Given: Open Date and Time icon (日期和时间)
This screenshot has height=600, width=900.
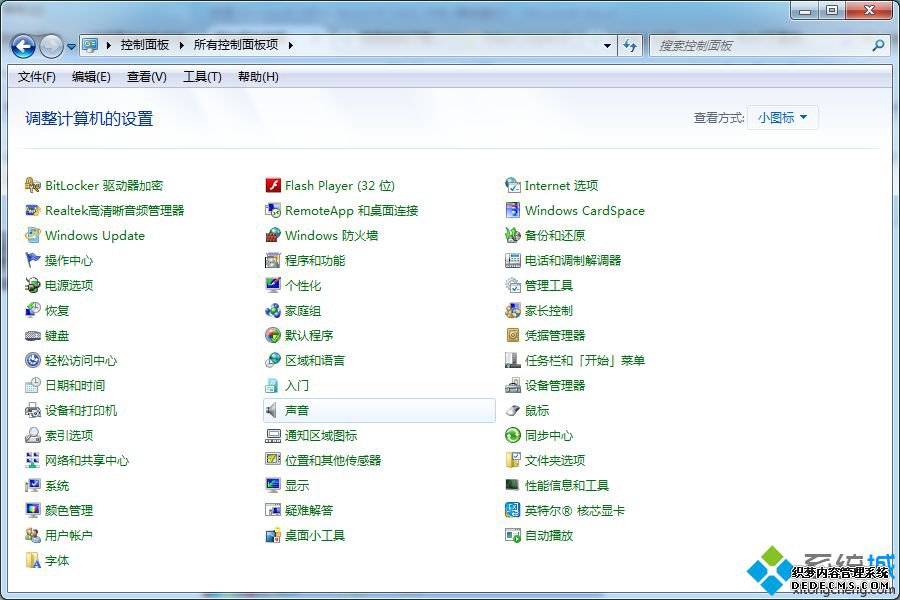Looking at the screenshot, I should coord(33,385).
